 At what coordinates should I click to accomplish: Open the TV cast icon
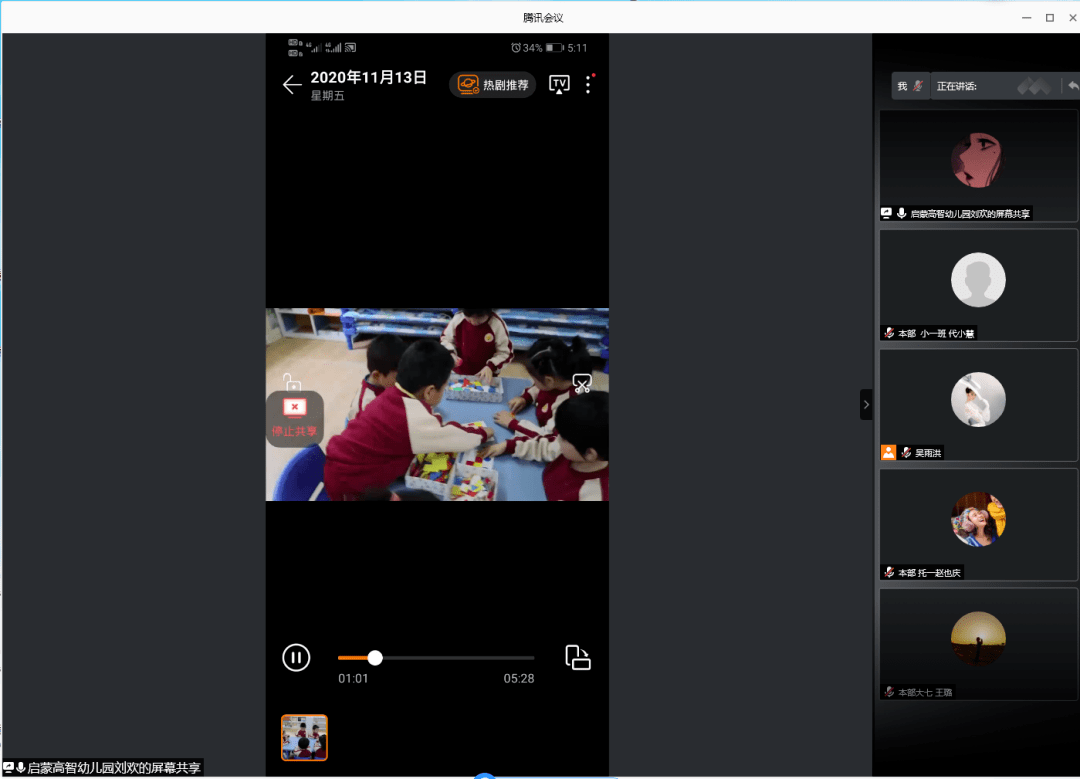(559, 85)
